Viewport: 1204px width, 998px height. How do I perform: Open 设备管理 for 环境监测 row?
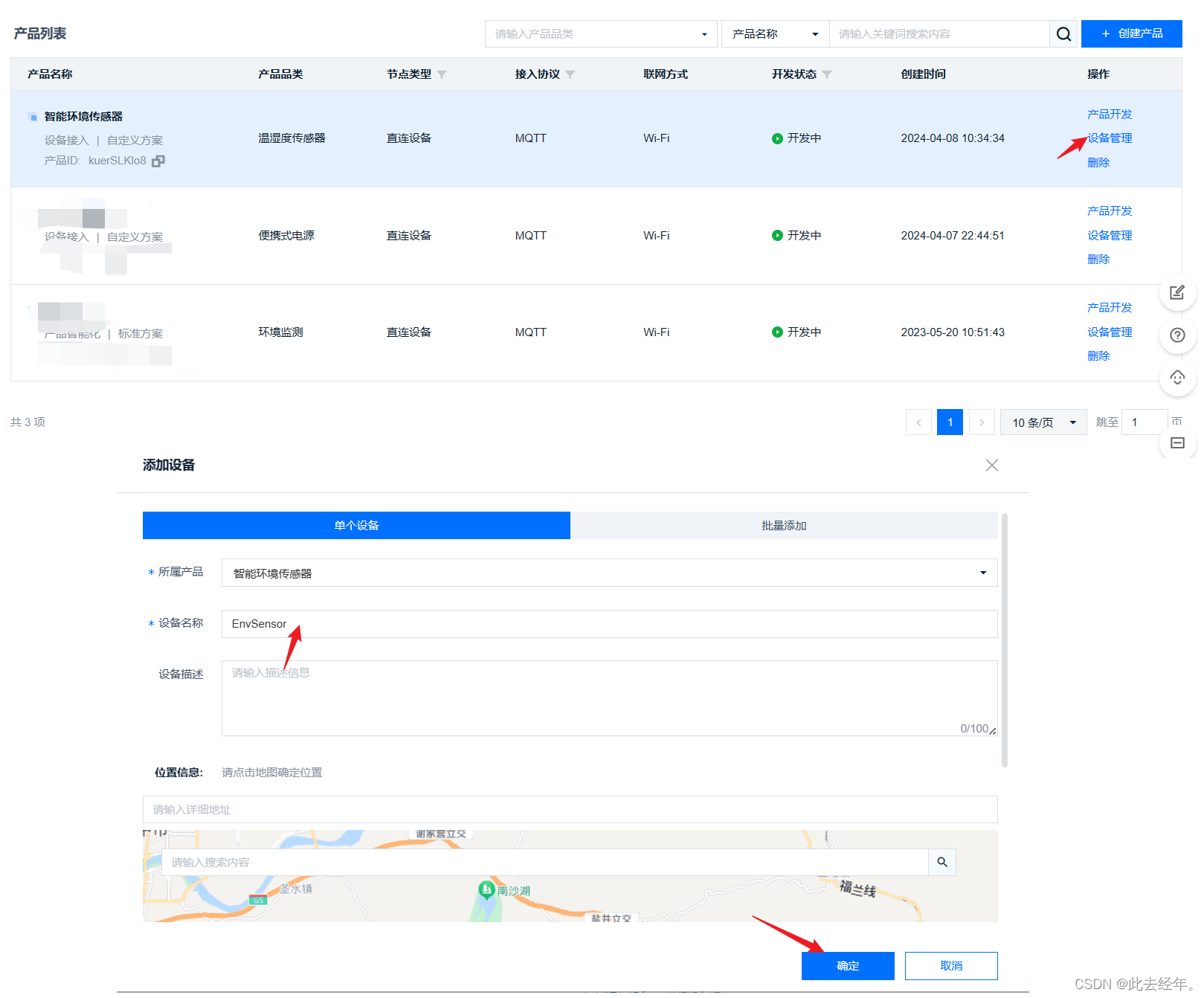pyautogui.click(x=1110, y=332)
